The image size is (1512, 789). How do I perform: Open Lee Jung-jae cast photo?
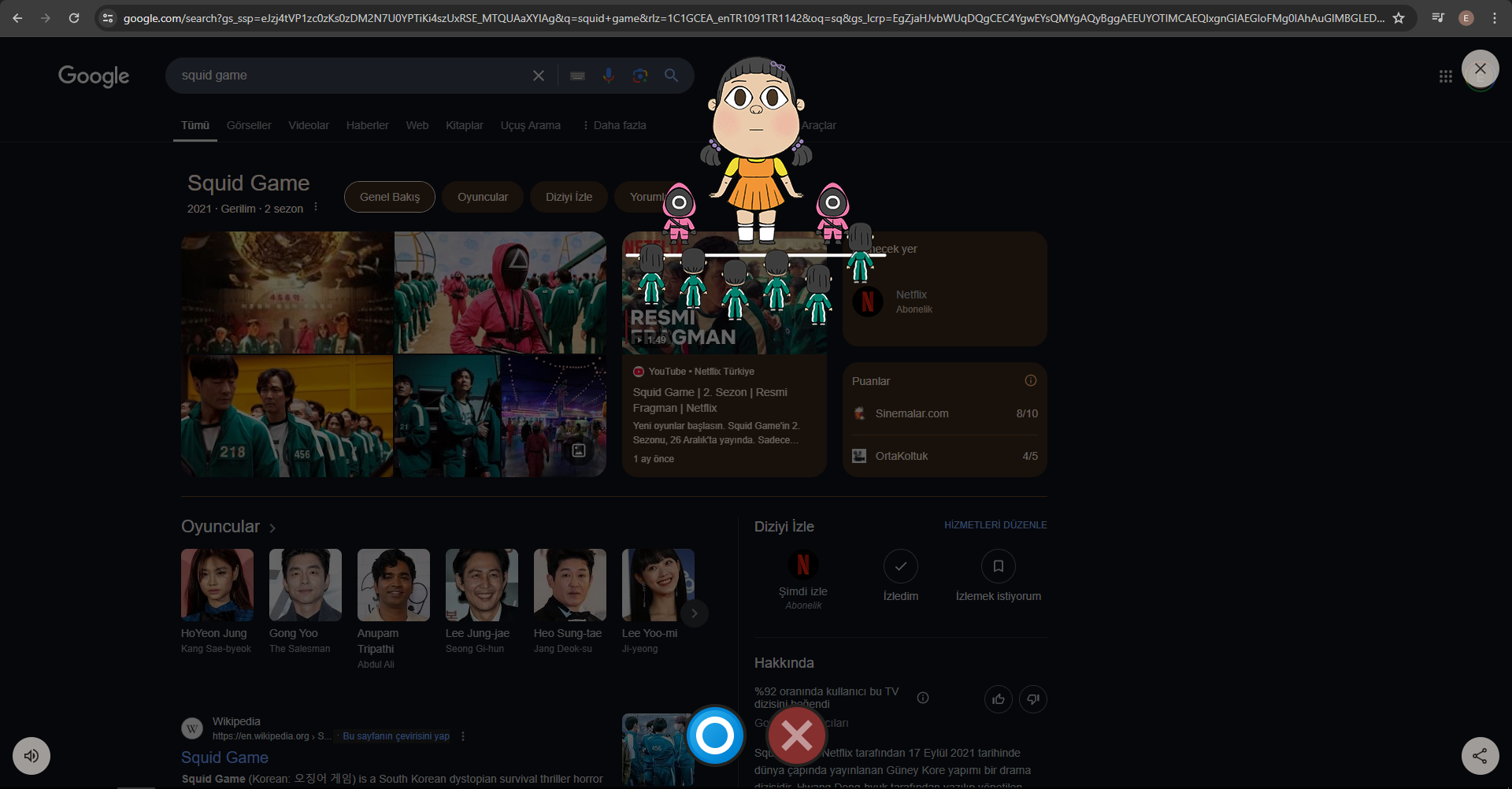(x=482, y=585)
